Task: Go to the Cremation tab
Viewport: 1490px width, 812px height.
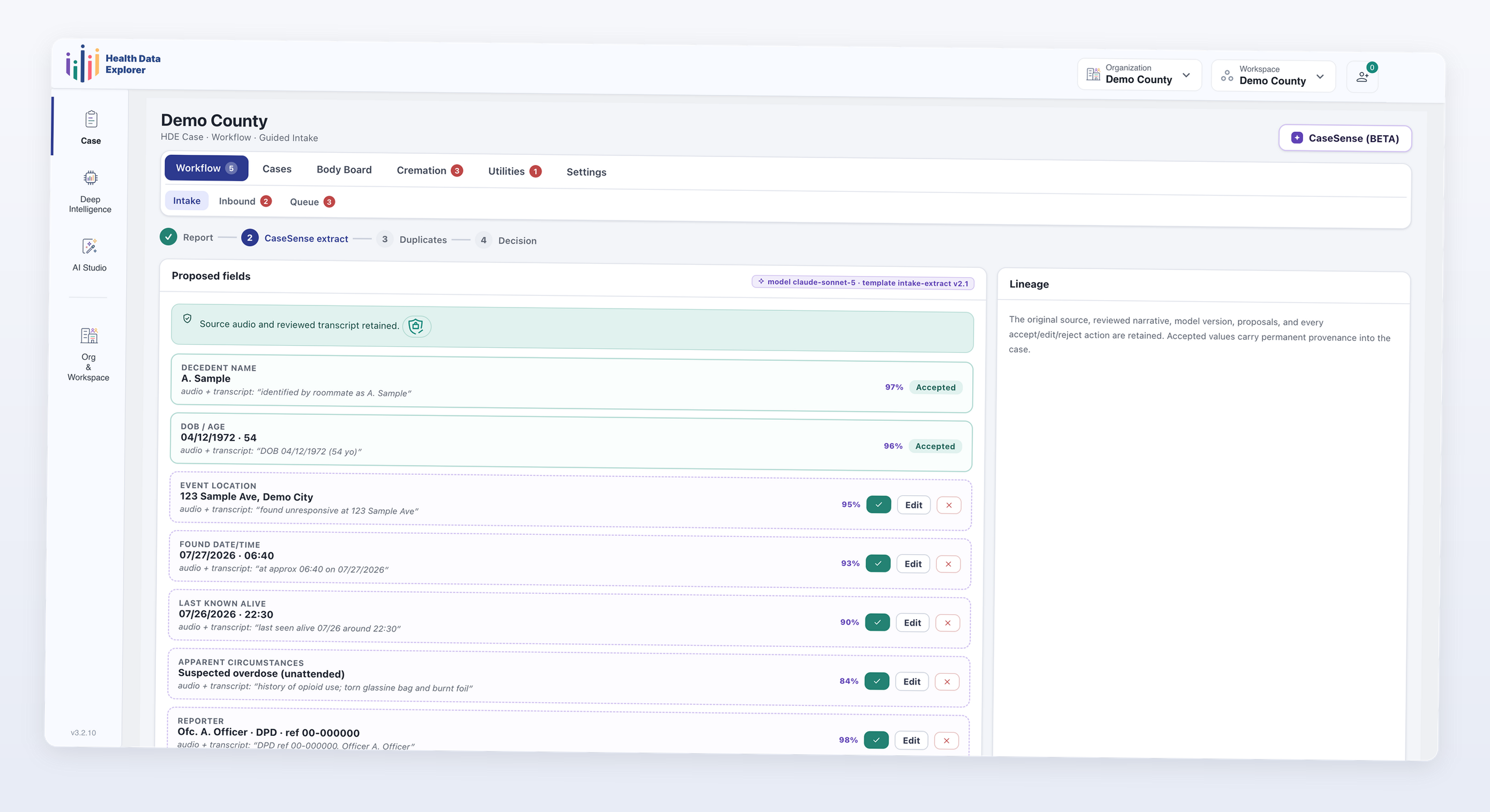Action: (x=429, y=170)
